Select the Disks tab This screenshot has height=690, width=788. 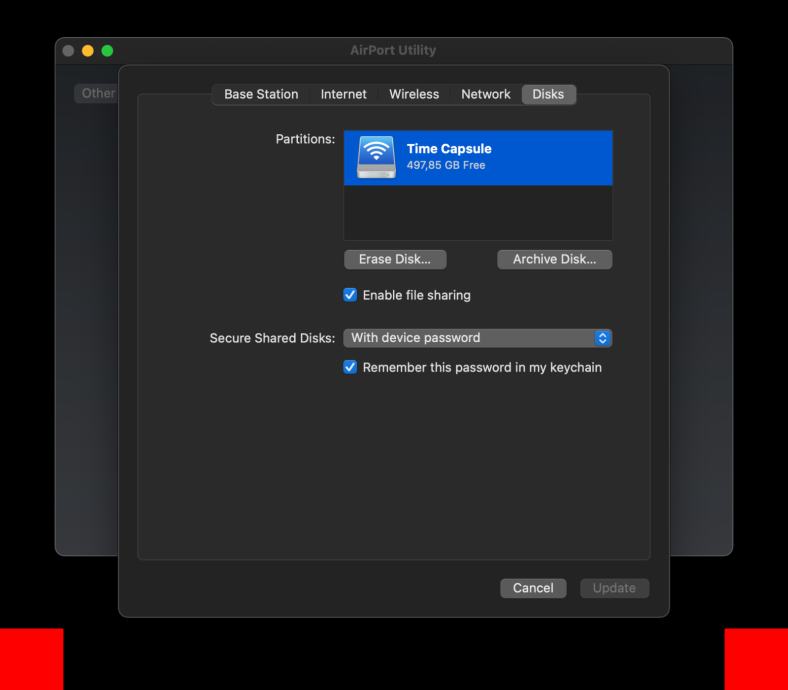coord(548,94)
